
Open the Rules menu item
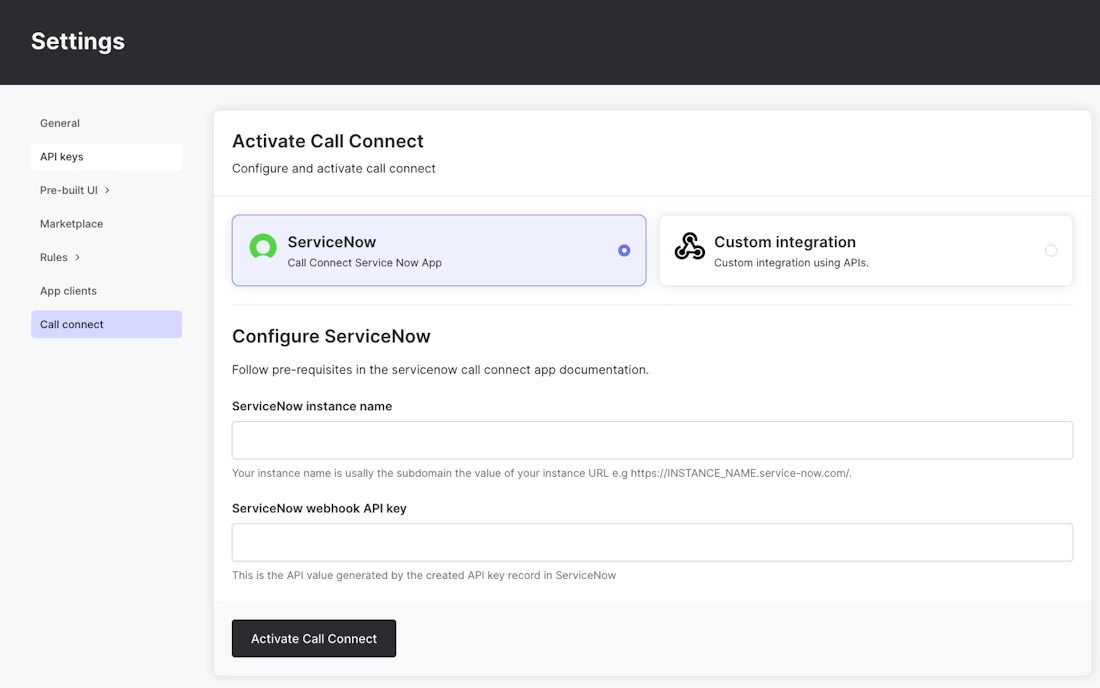(54, 257)
